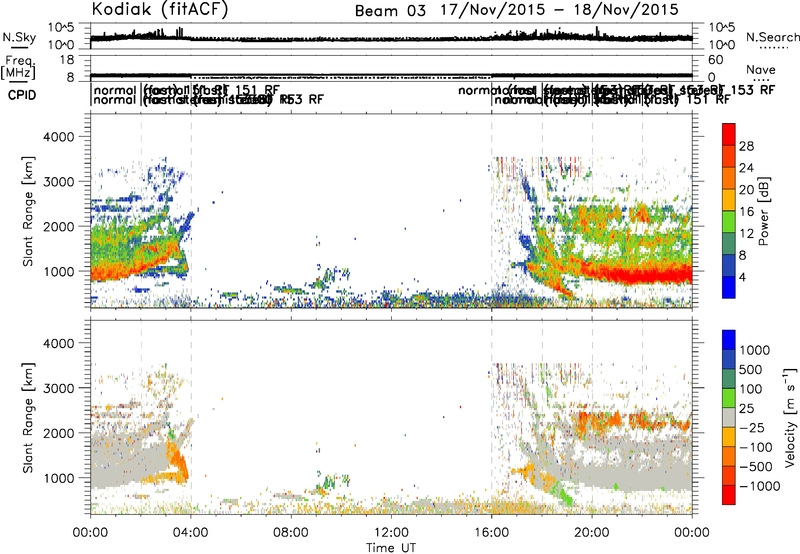Click the "-500" tick on Velocity colorbar
Screen dimensions: 800x554
pos(756,467)
